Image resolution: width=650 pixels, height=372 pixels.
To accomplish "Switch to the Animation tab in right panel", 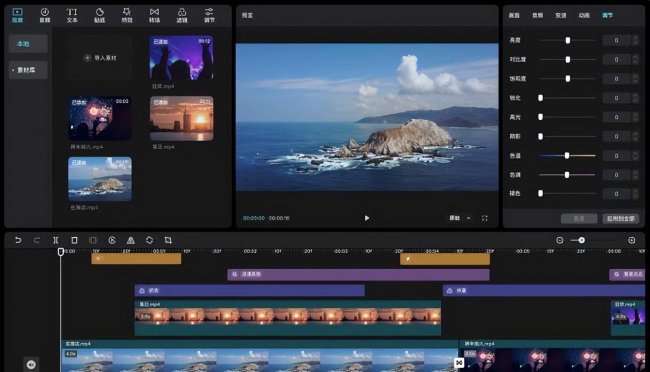I will (584, 15).
